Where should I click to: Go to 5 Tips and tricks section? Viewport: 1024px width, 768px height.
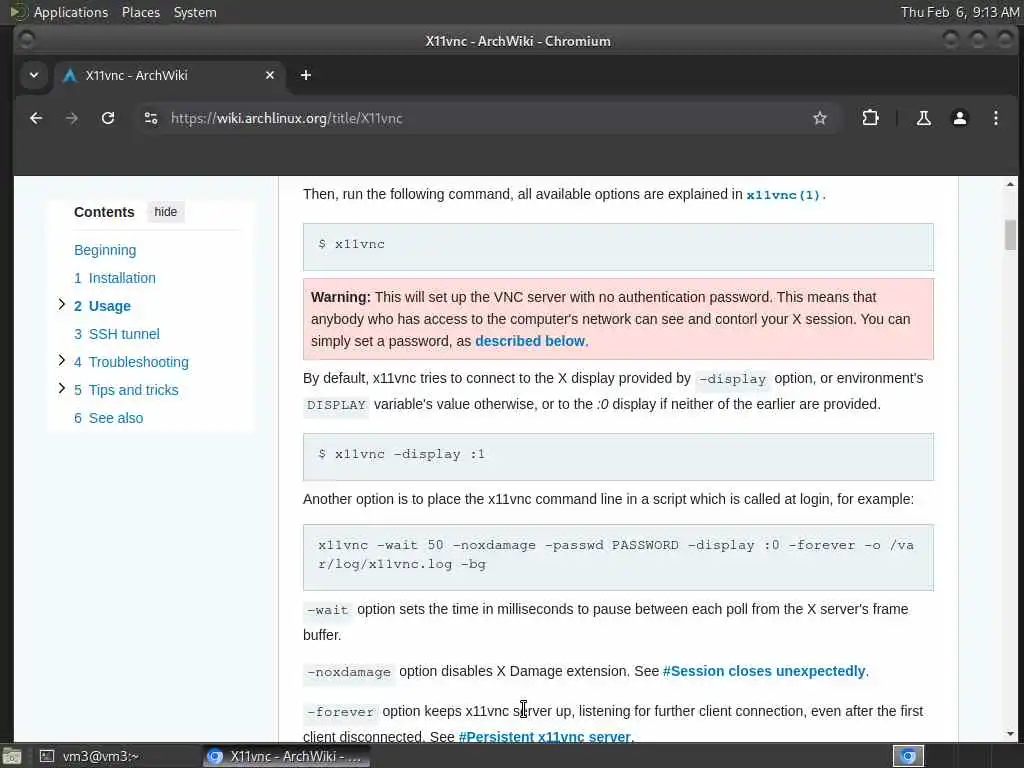point(126,391)
